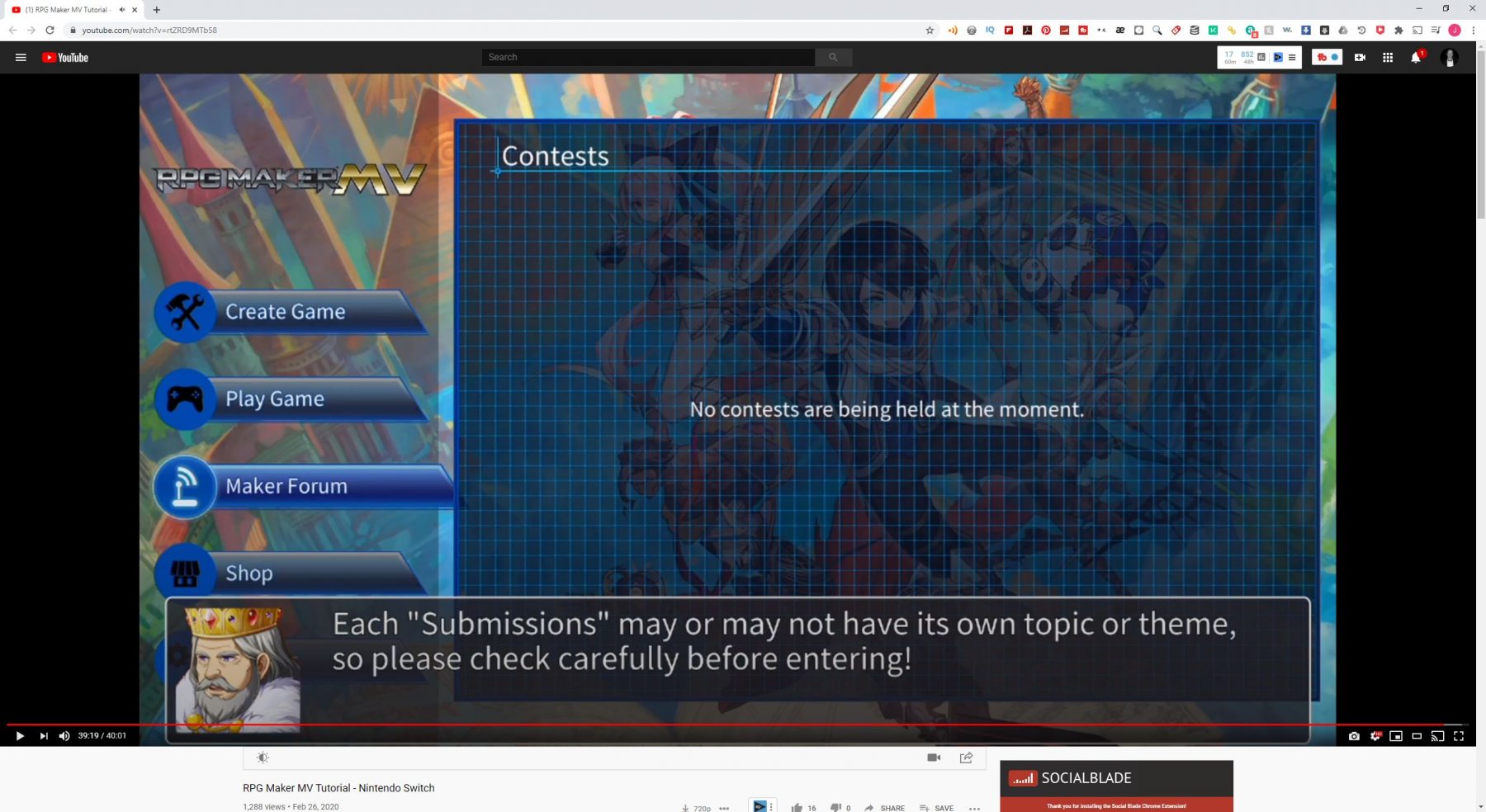Bookmark this page with the star
This screenshot has width=1486, height=812.
tap(930, 30)
